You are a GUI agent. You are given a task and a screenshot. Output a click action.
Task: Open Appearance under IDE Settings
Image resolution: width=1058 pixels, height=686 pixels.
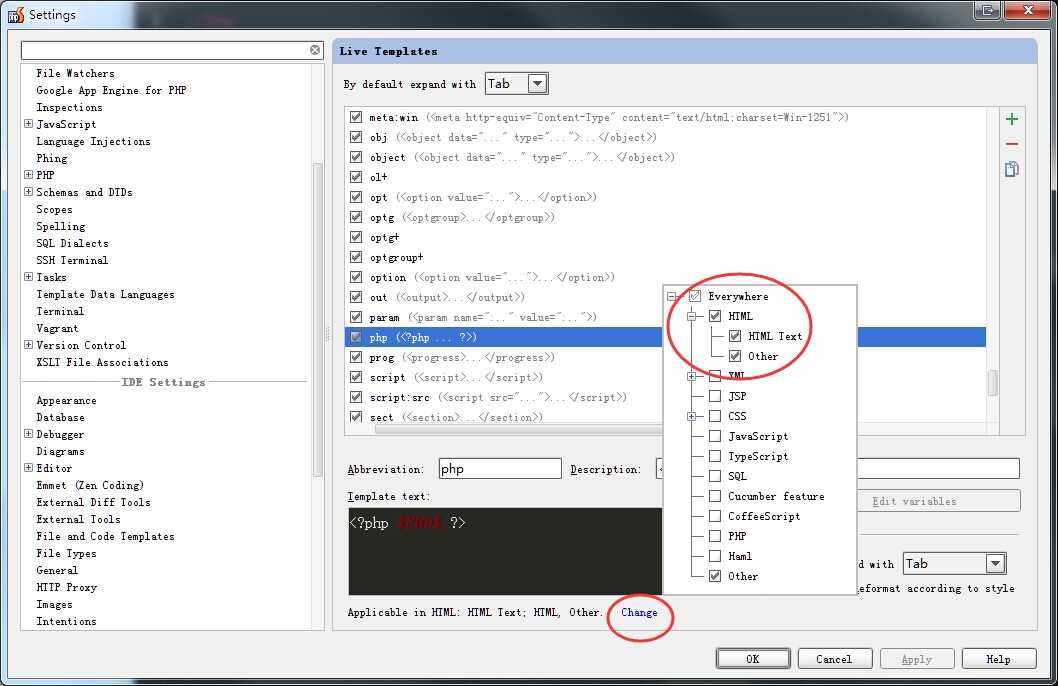click(x=66, y=400)
